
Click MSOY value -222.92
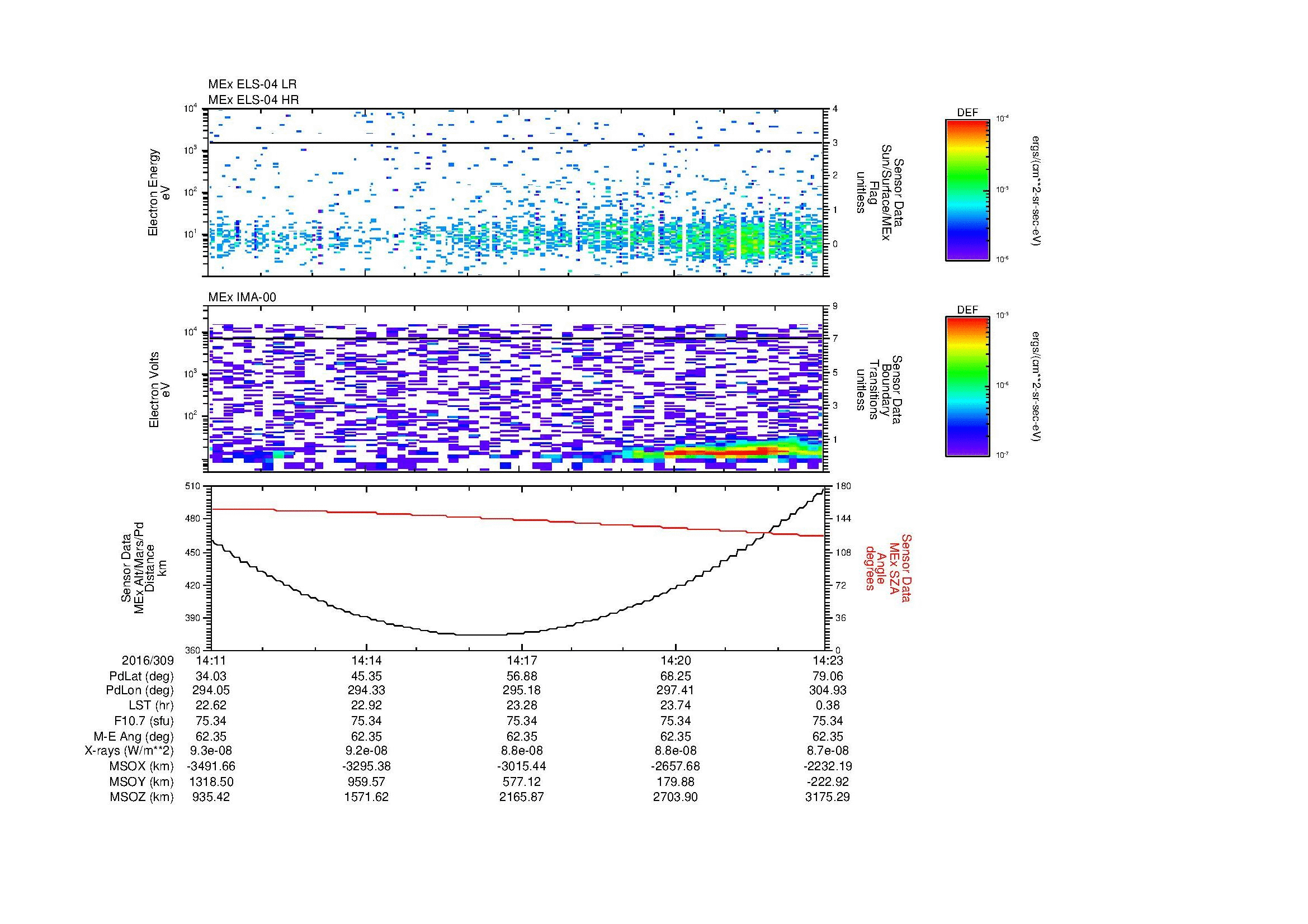point(828,781)
